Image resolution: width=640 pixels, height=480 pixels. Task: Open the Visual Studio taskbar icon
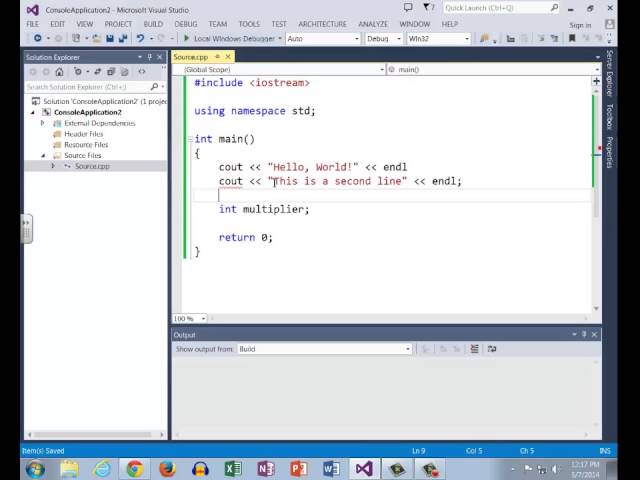[364, 469]
